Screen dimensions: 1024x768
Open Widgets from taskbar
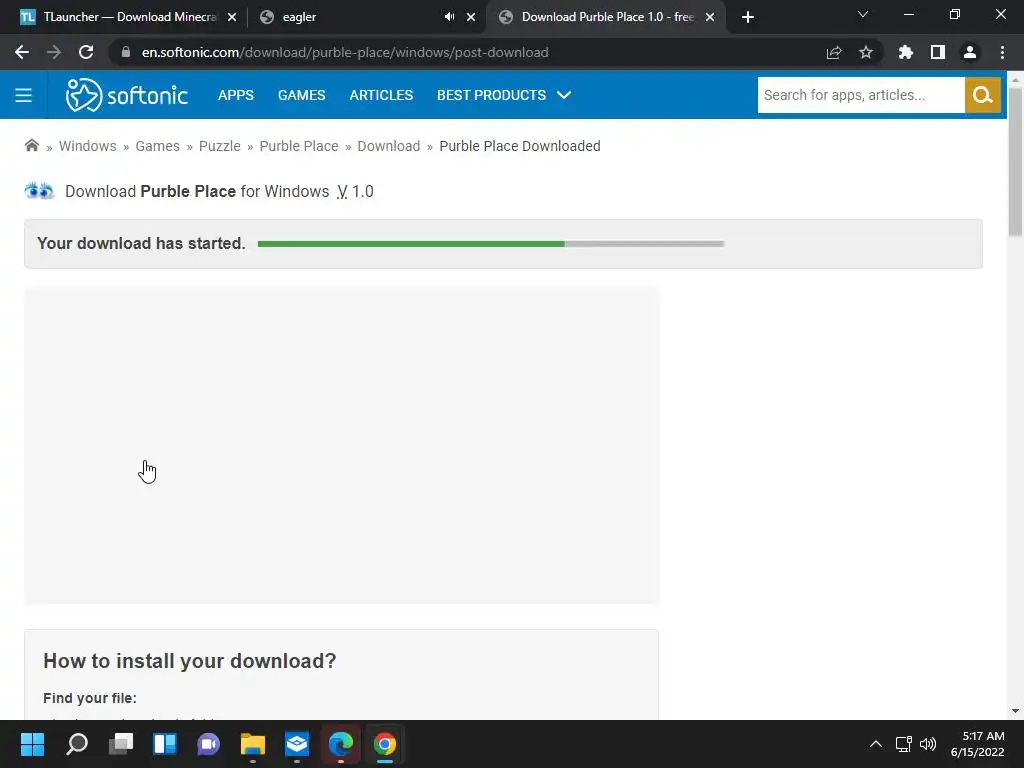click(x=165, y=744)
